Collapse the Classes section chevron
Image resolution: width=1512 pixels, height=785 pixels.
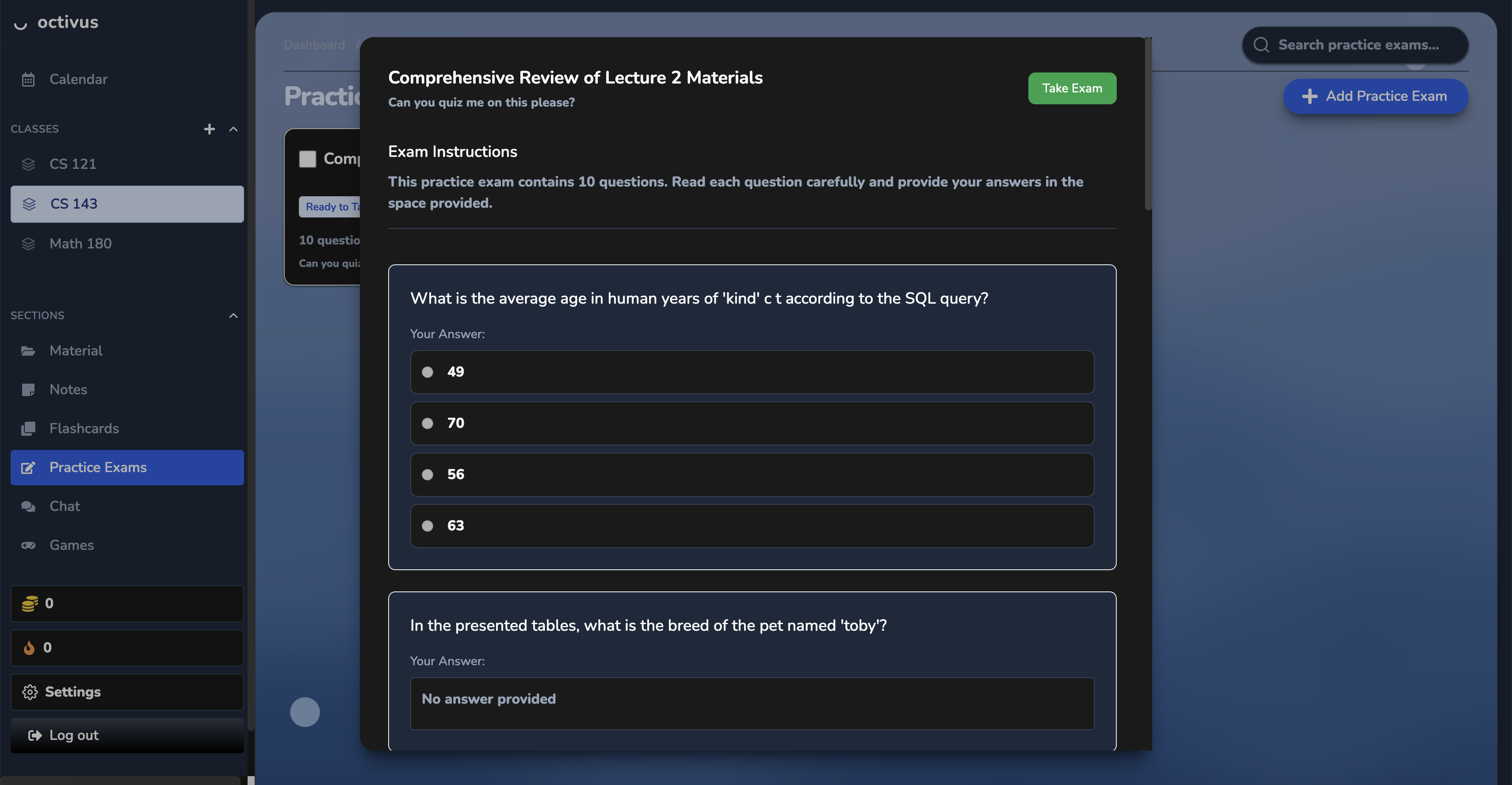click(x=233, y=129)
